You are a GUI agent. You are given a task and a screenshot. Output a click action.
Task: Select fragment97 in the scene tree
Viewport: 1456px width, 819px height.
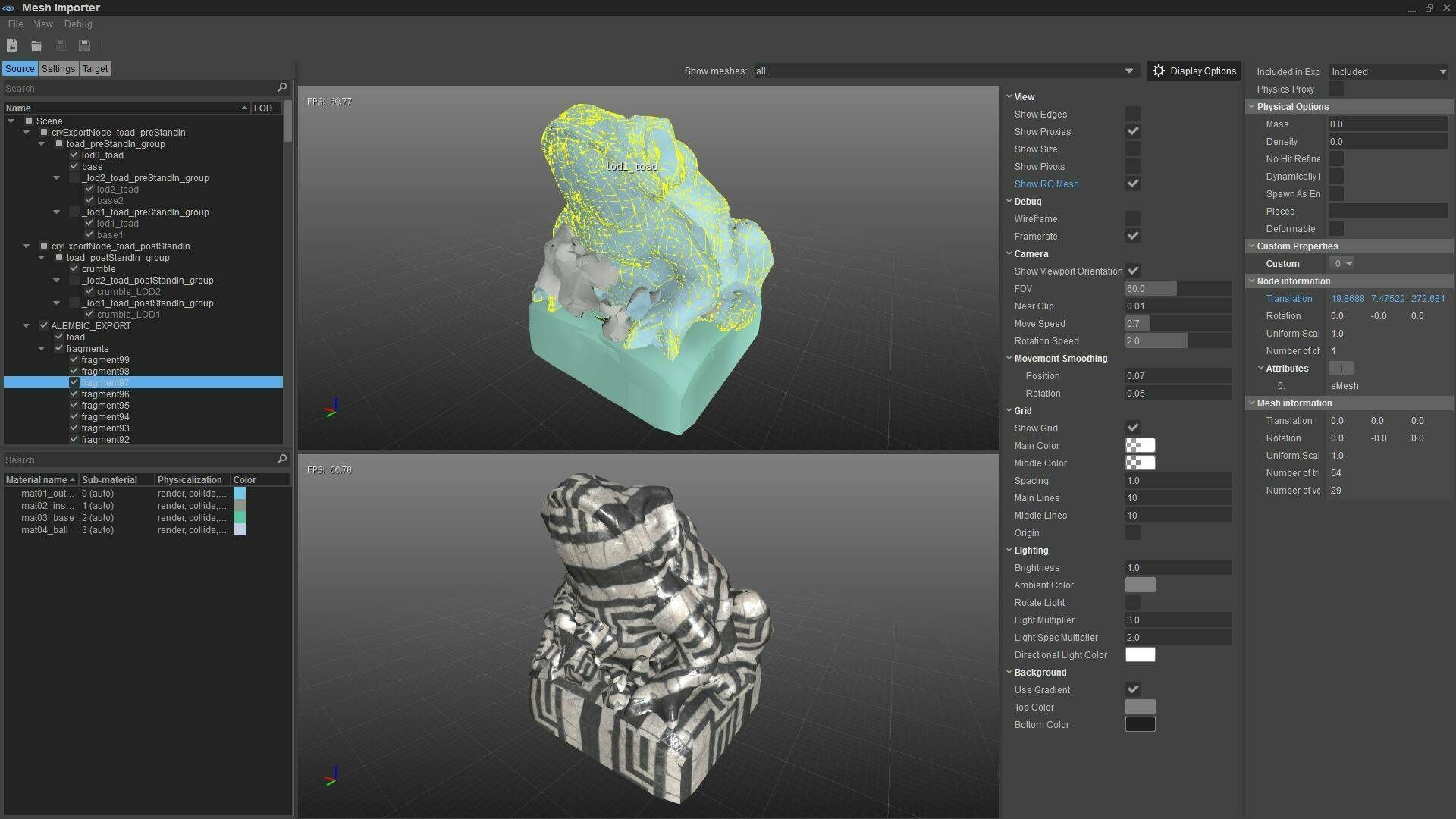[x=105, y=382]
